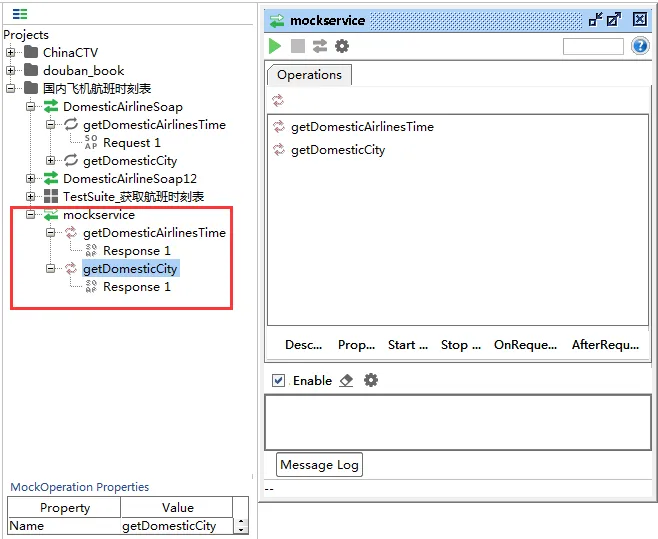Expand the ChinaCTV project
This screenshot has height=539, width=658.
pyautogui.click(x=10, y=52)
